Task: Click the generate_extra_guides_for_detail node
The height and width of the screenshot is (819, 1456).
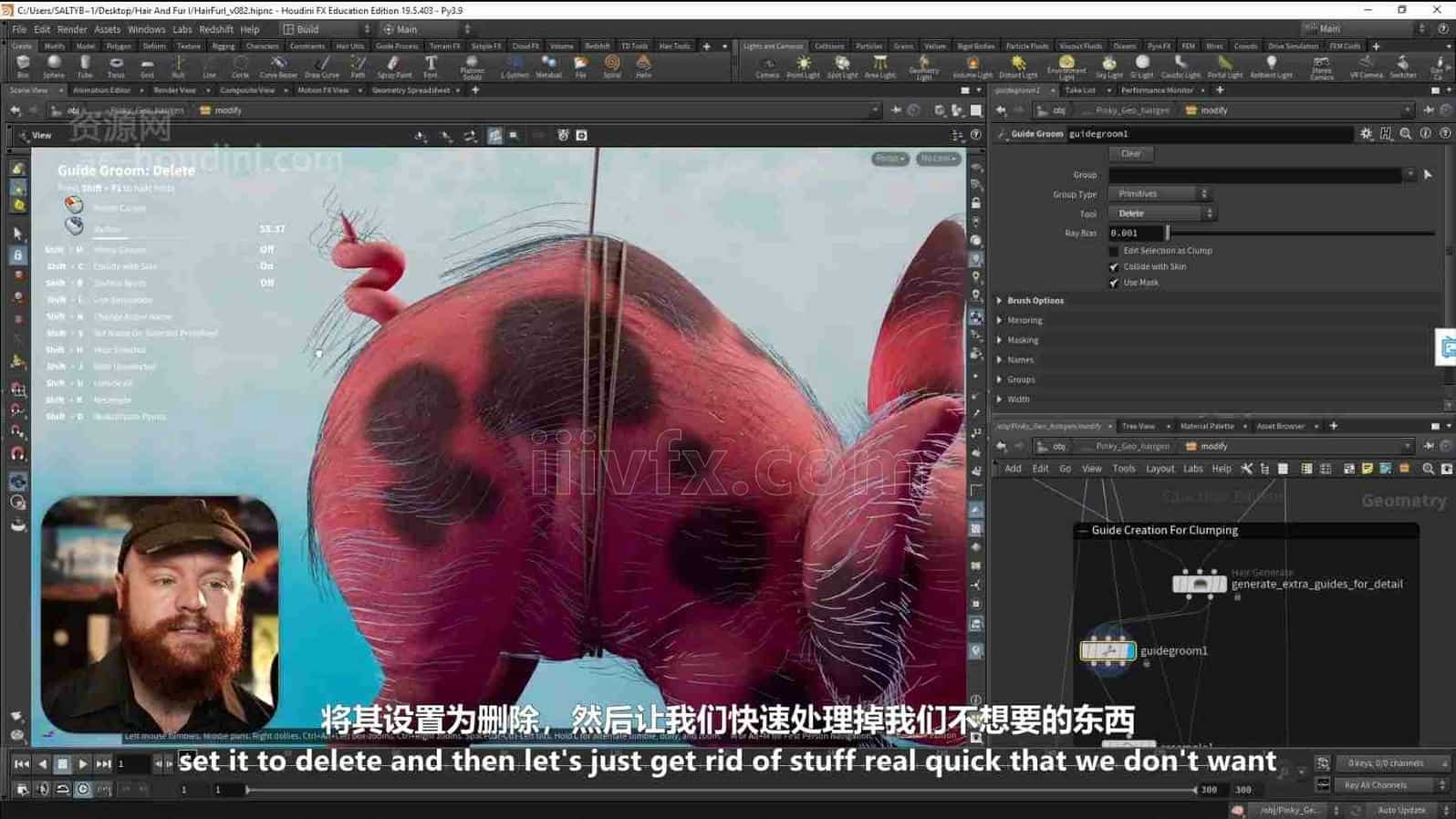Action: point(1199,583)
